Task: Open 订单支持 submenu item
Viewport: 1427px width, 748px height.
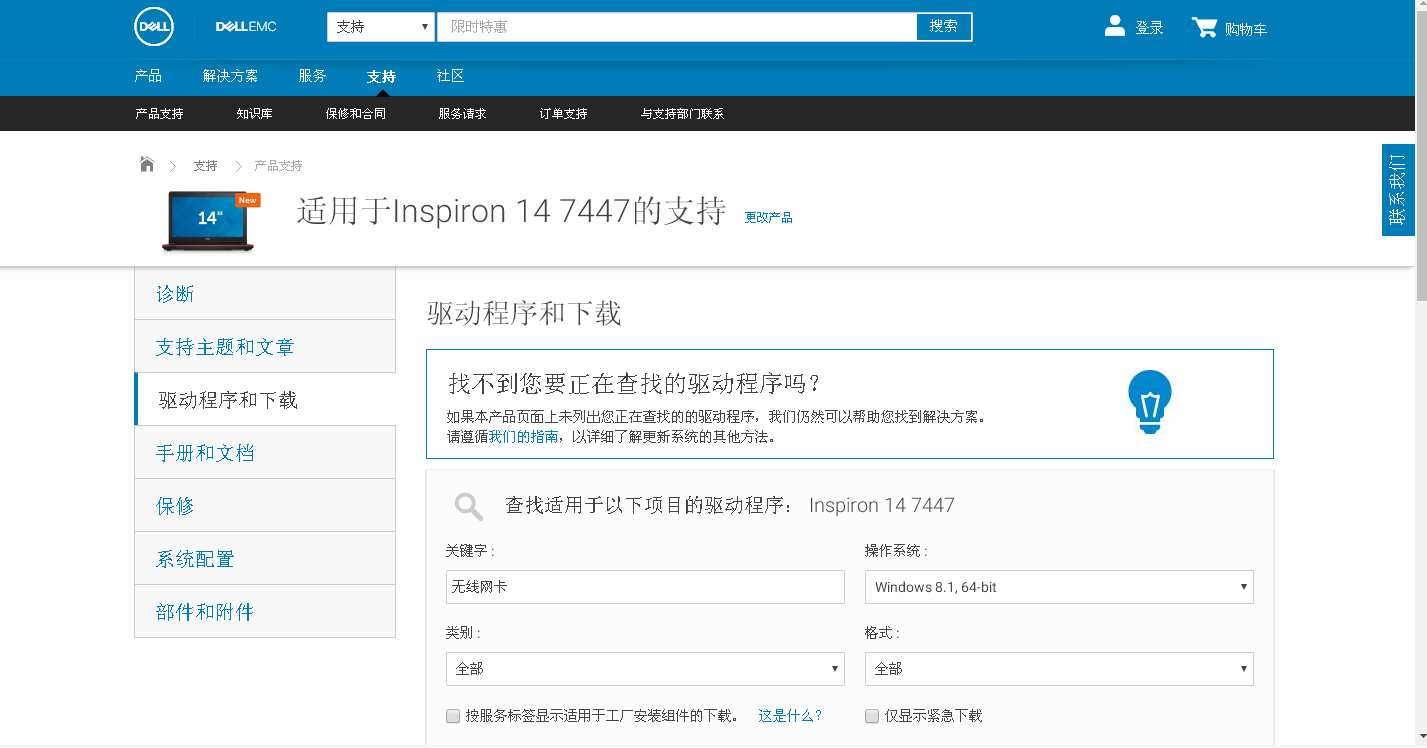Action: [x=563, y=114]
